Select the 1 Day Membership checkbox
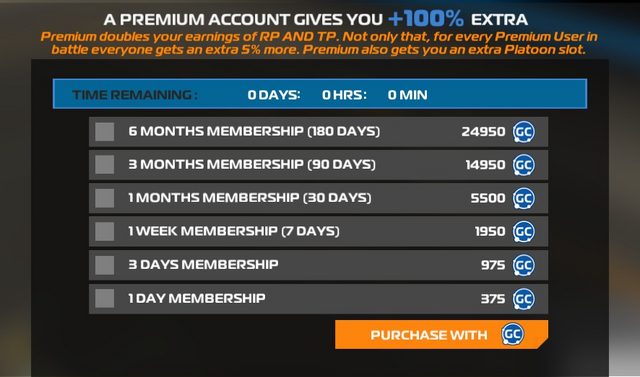Image resolution: width=640 pixels, height=377 pixels. tap(104, 299)
